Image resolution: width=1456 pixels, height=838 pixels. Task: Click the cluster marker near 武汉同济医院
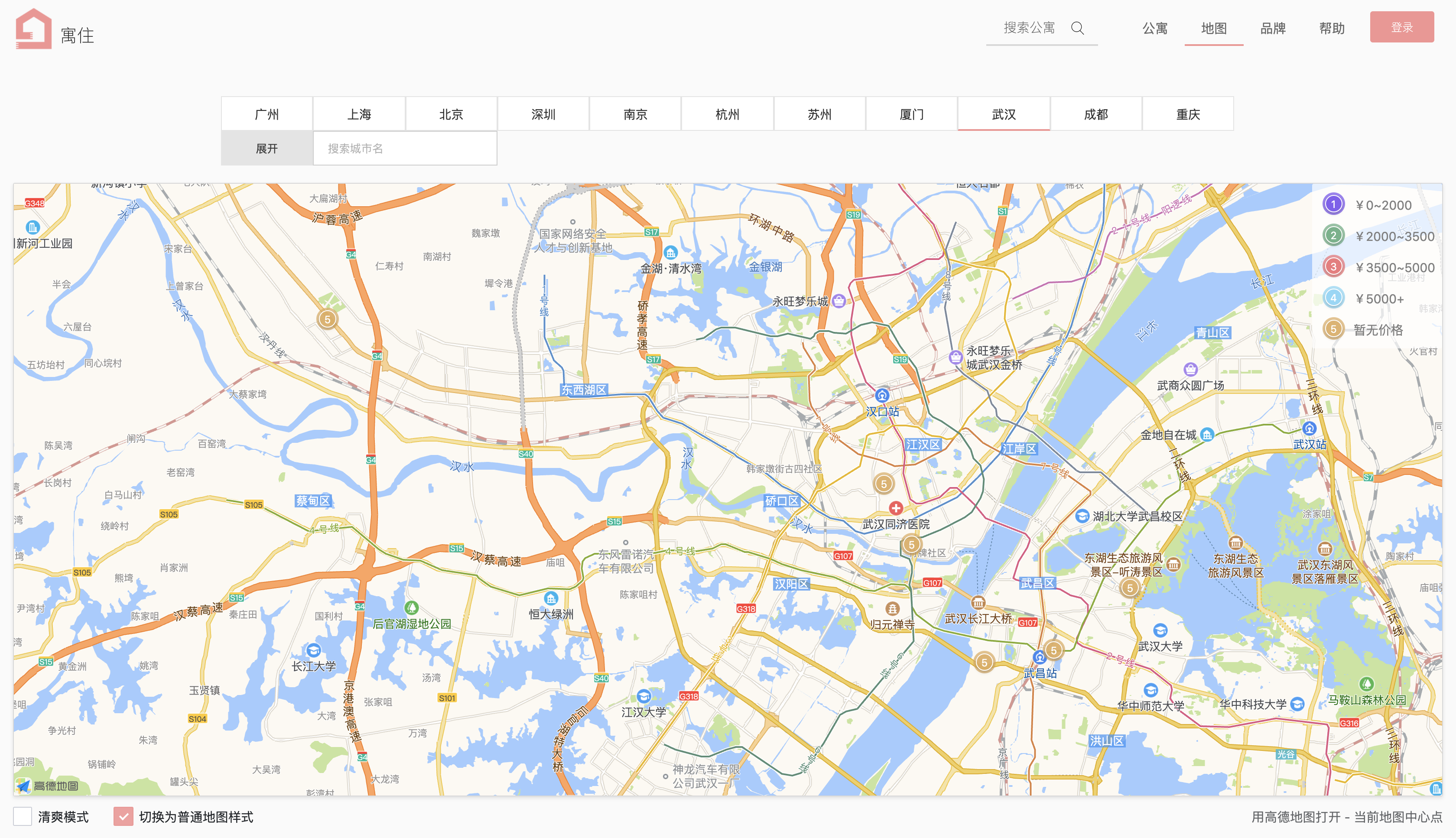click(911, 545)
